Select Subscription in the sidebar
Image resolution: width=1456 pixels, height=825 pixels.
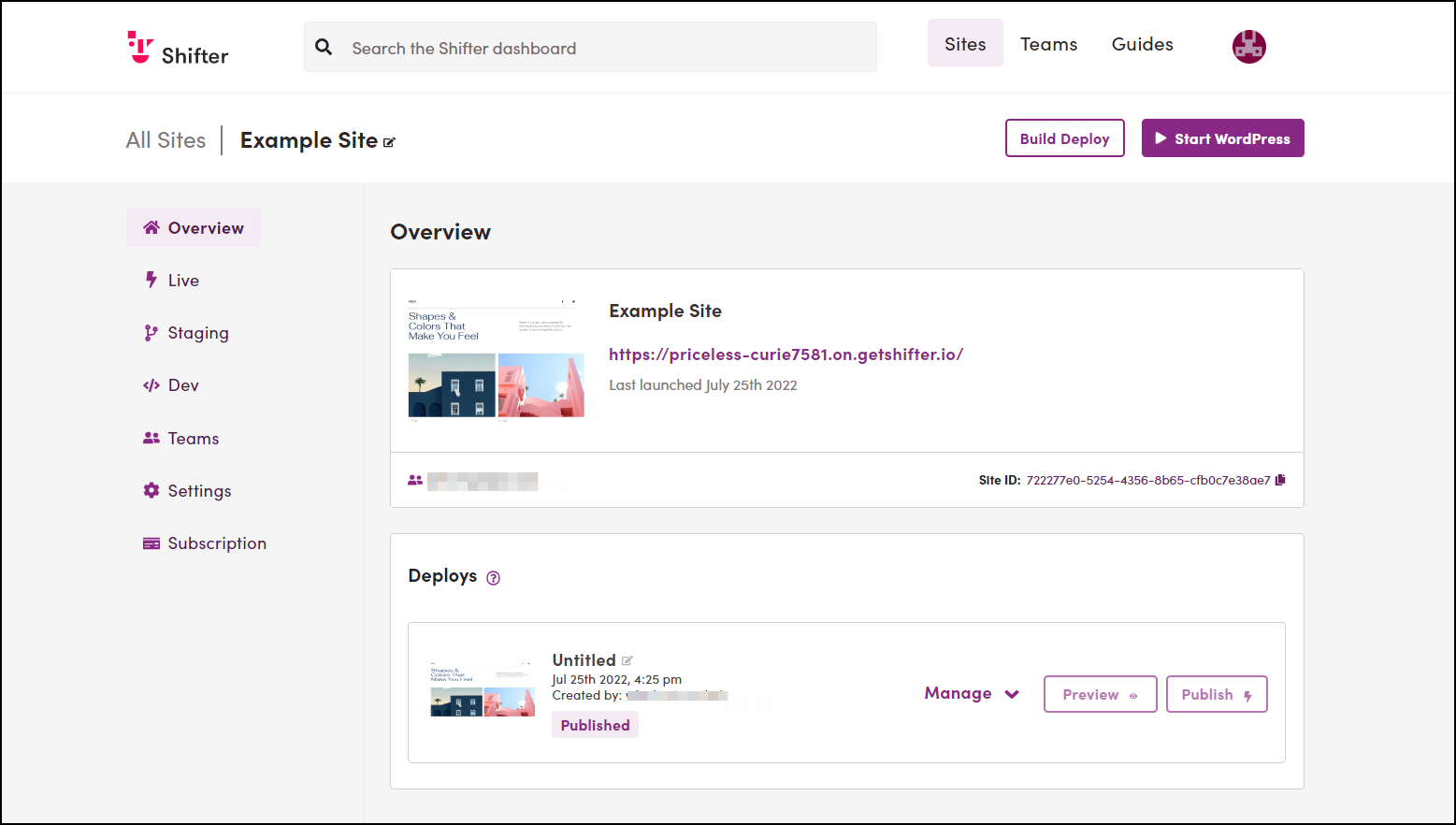click(204, 543)
